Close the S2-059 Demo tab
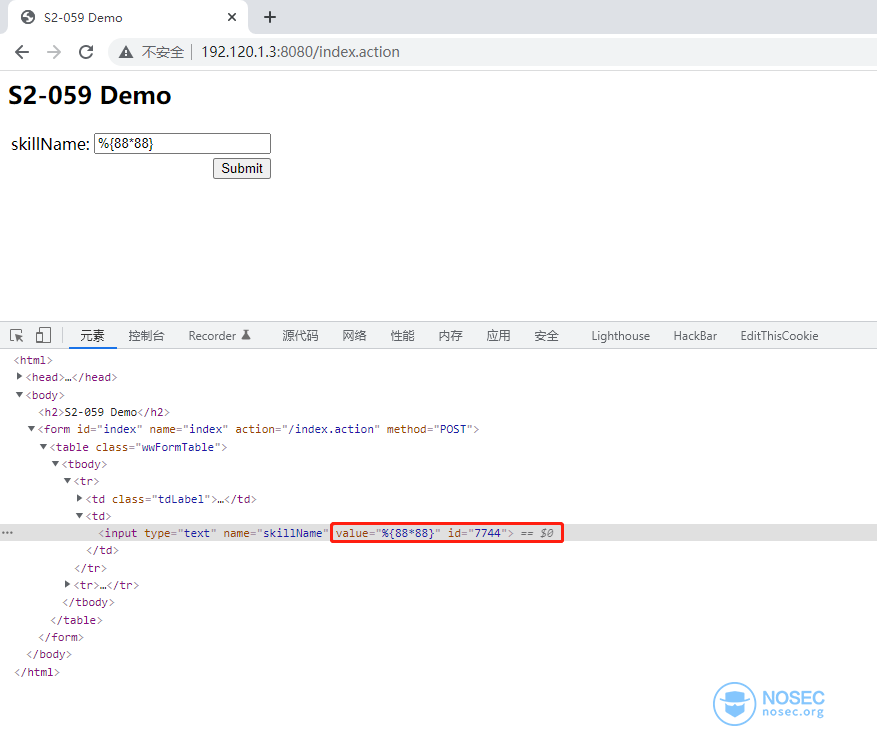Screen dimensions: 877x750 click(x=232, y=17)
